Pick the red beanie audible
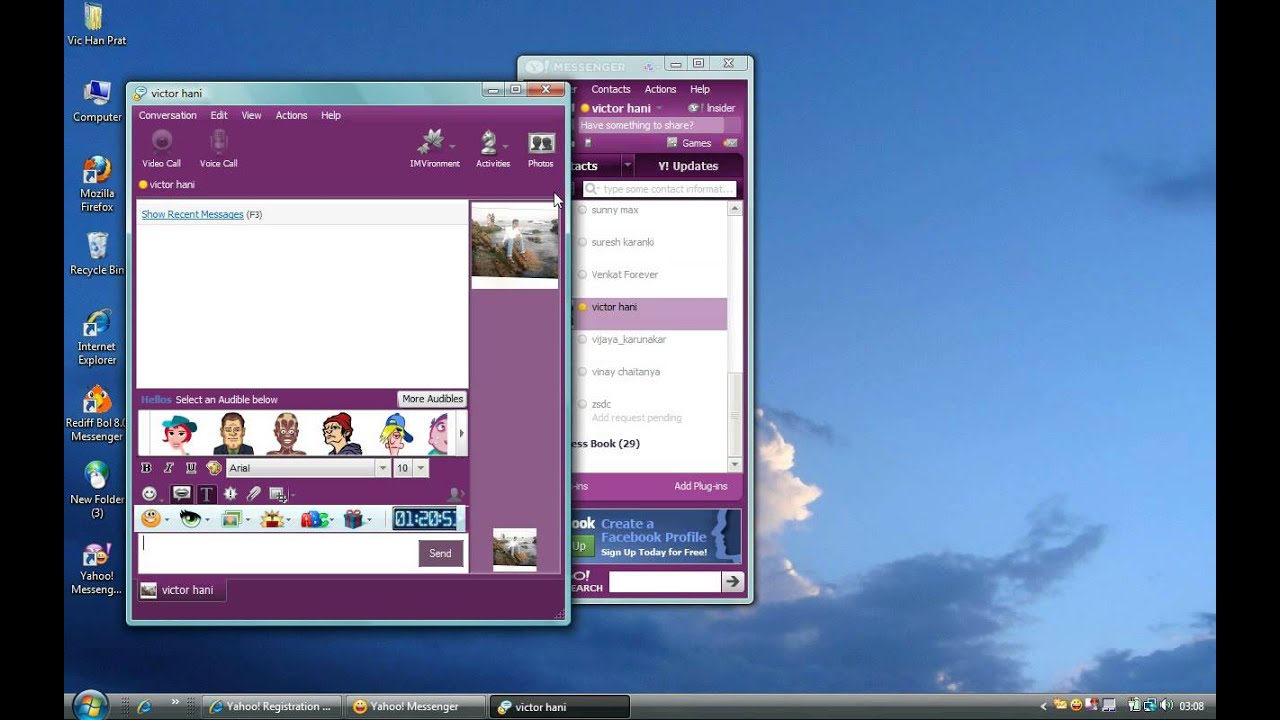 341,433
